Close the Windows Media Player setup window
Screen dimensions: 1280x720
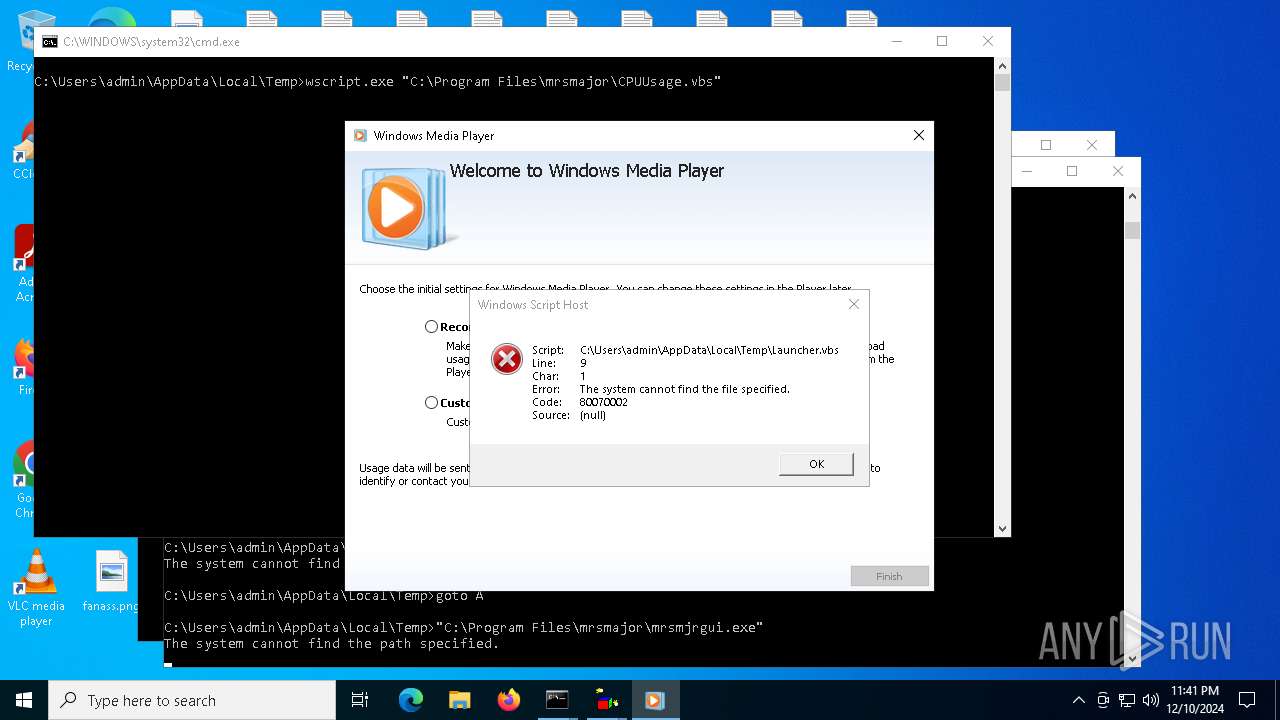pos(918,135)
